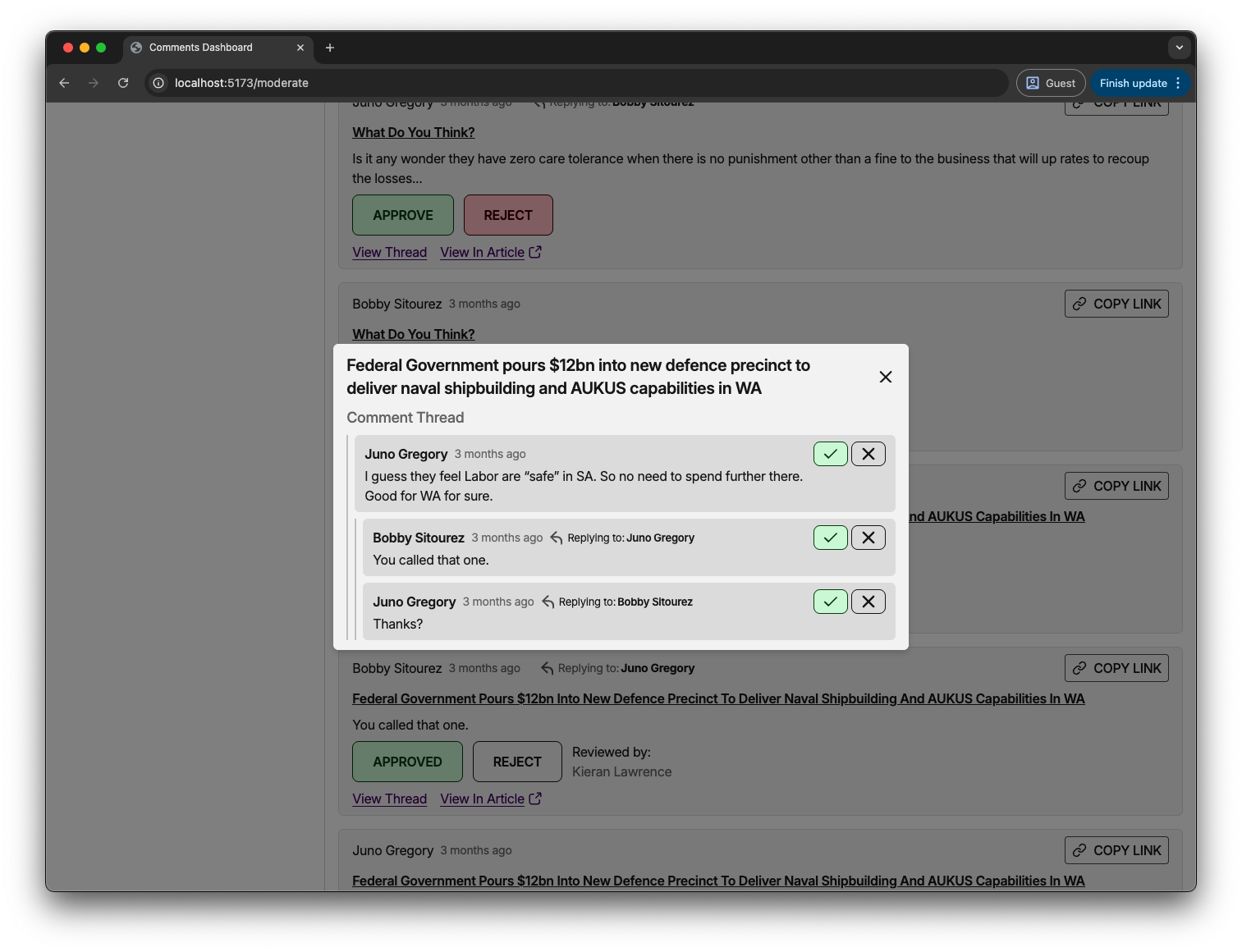Approve Bobby Sitourez's 'You called that one' reply
1242x952 pixels.
click(830, 538)
